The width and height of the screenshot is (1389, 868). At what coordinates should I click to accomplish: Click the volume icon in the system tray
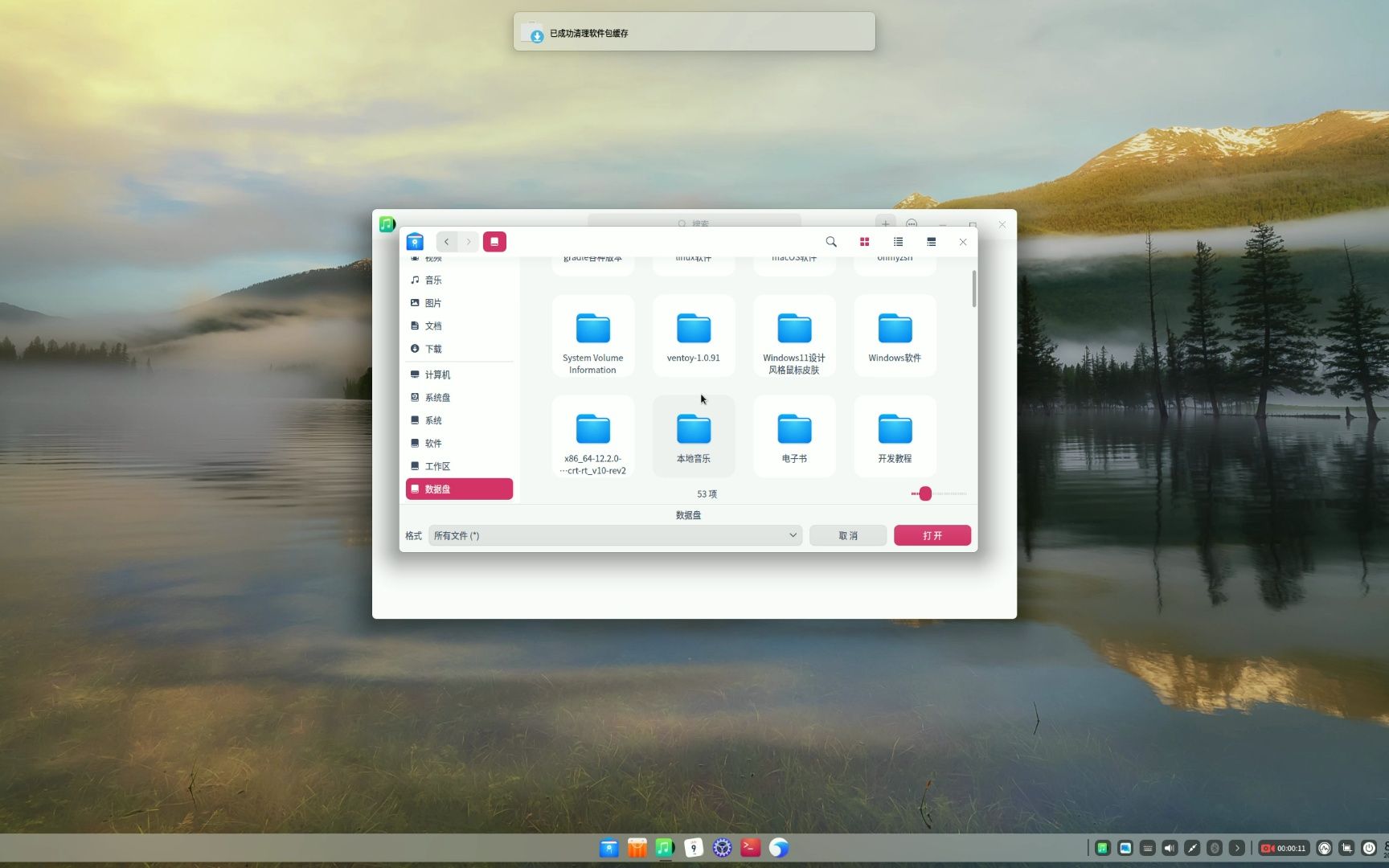click(x=1169, y=847)
